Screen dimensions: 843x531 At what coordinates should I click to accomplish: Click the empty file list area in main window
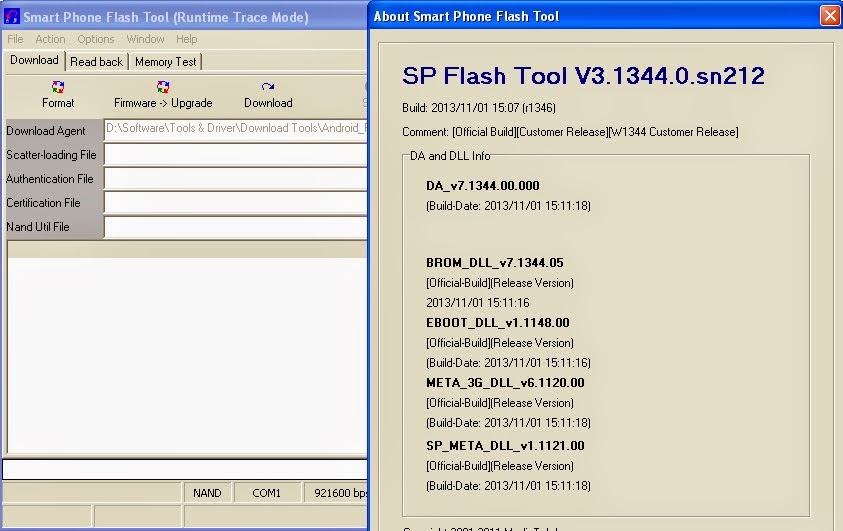[187, 355]
